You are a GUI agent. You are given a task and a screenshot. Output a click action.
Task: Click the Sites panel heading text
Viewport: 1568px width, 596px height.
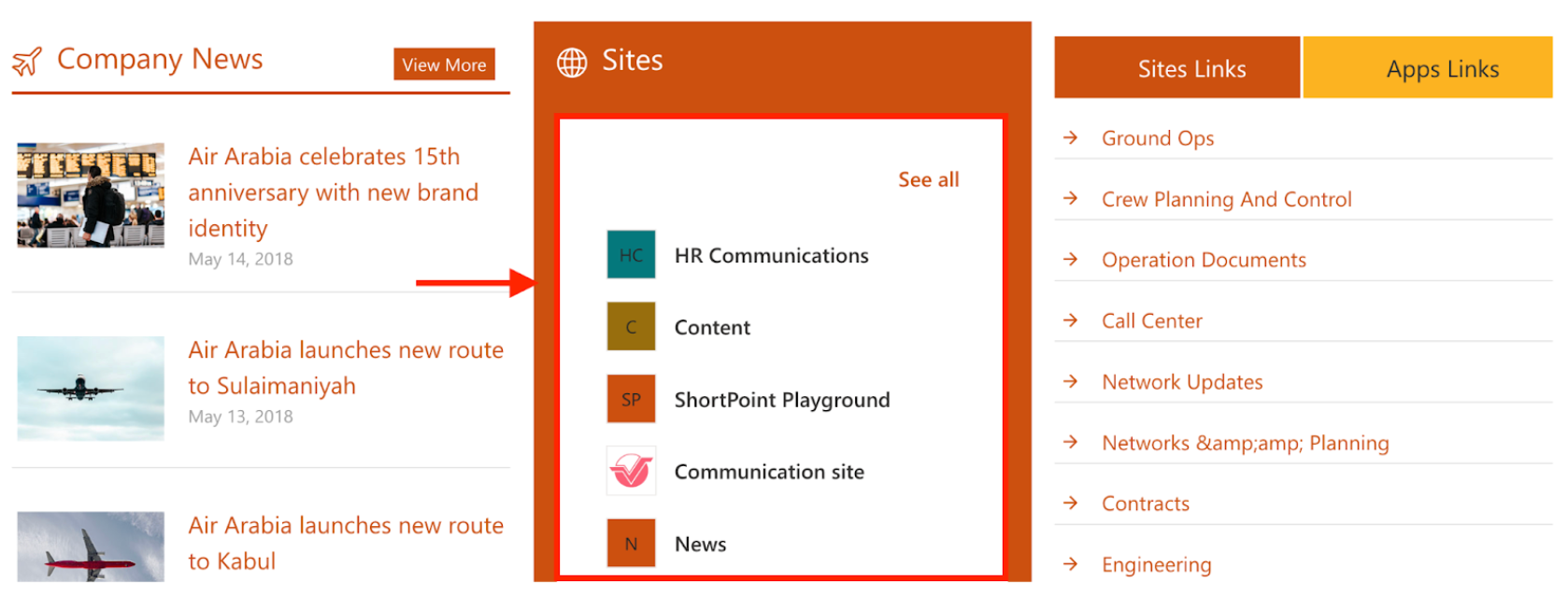tap(633, 61)
